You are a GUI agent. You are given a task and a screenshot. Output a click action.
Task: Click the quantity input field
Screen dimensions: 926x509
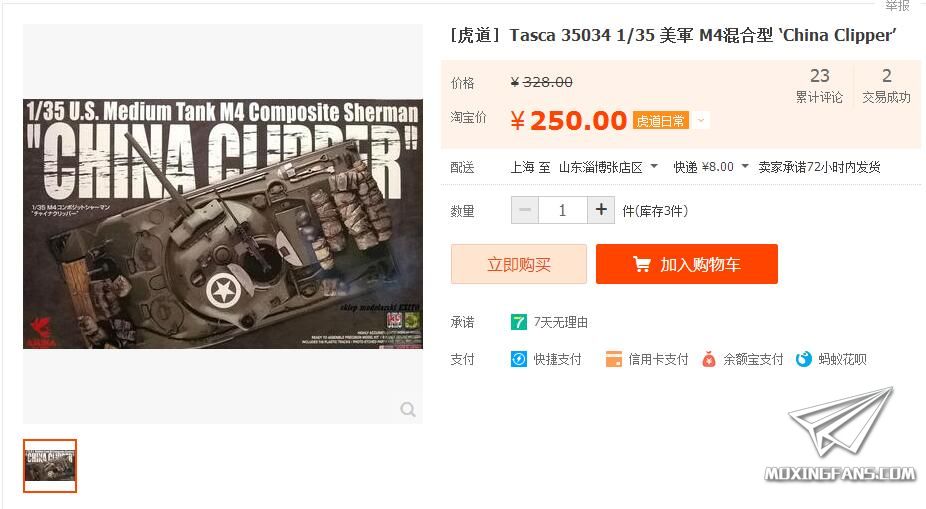click(x=563, y=210)
